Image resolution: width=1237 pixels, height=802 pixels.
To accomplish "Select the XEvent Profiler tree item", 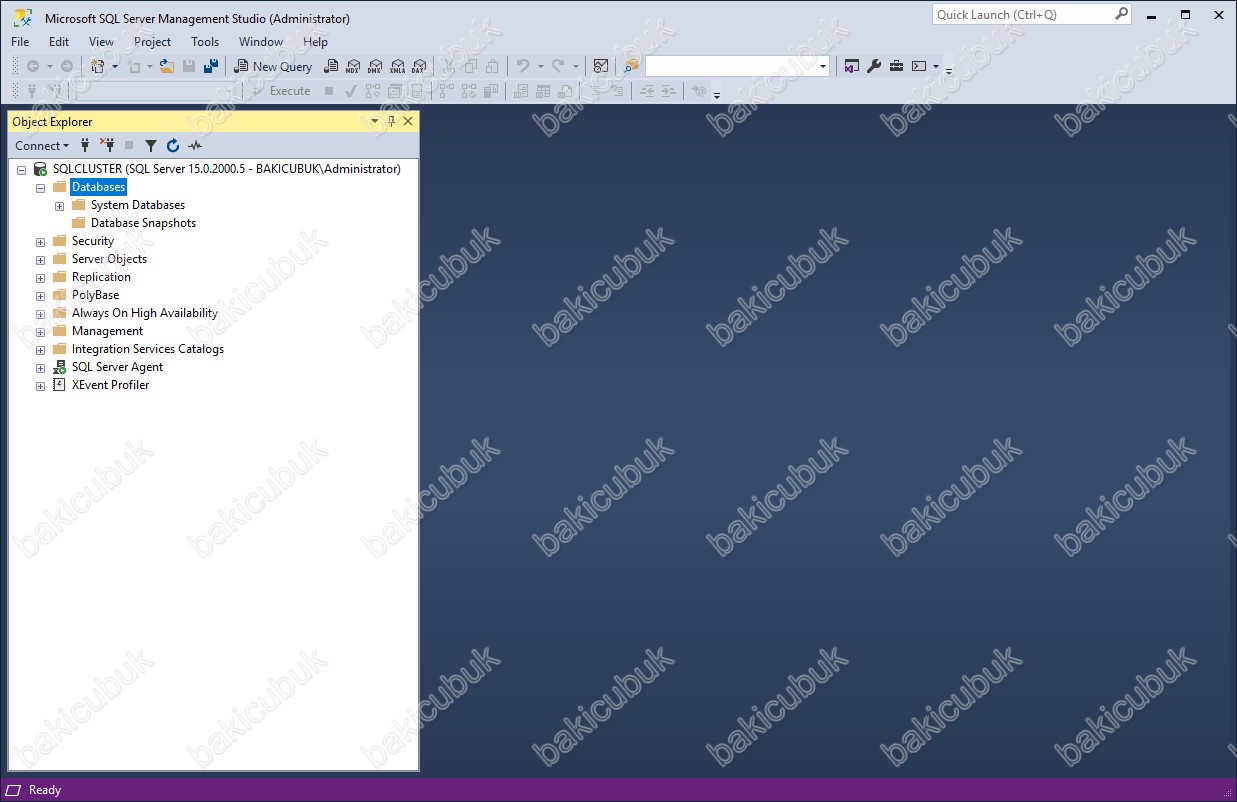I will [110, 385].
